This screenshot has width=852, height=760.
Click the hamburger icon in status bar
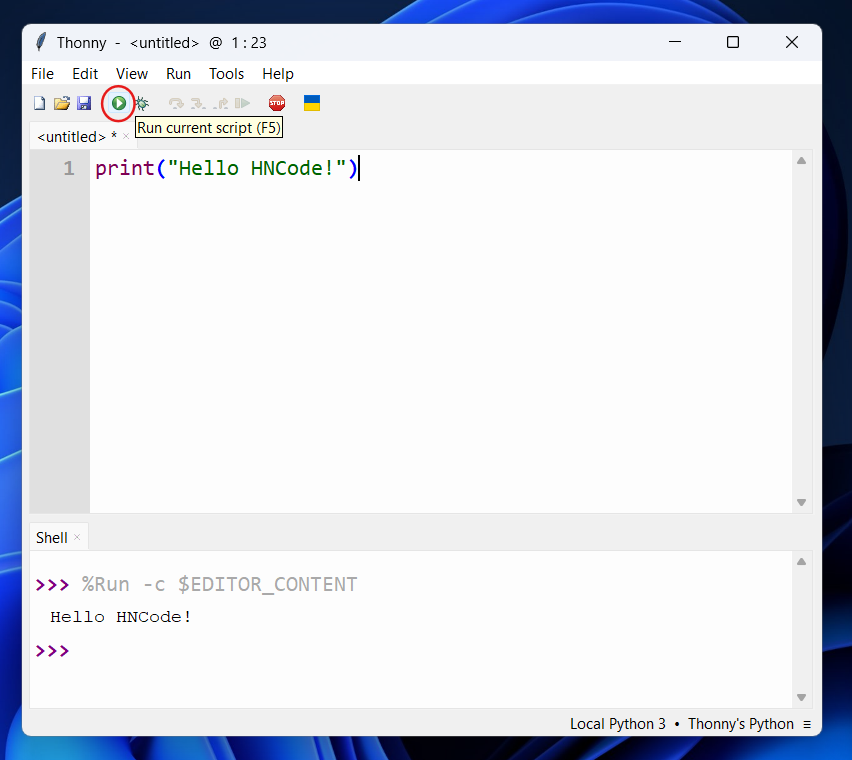807,725
